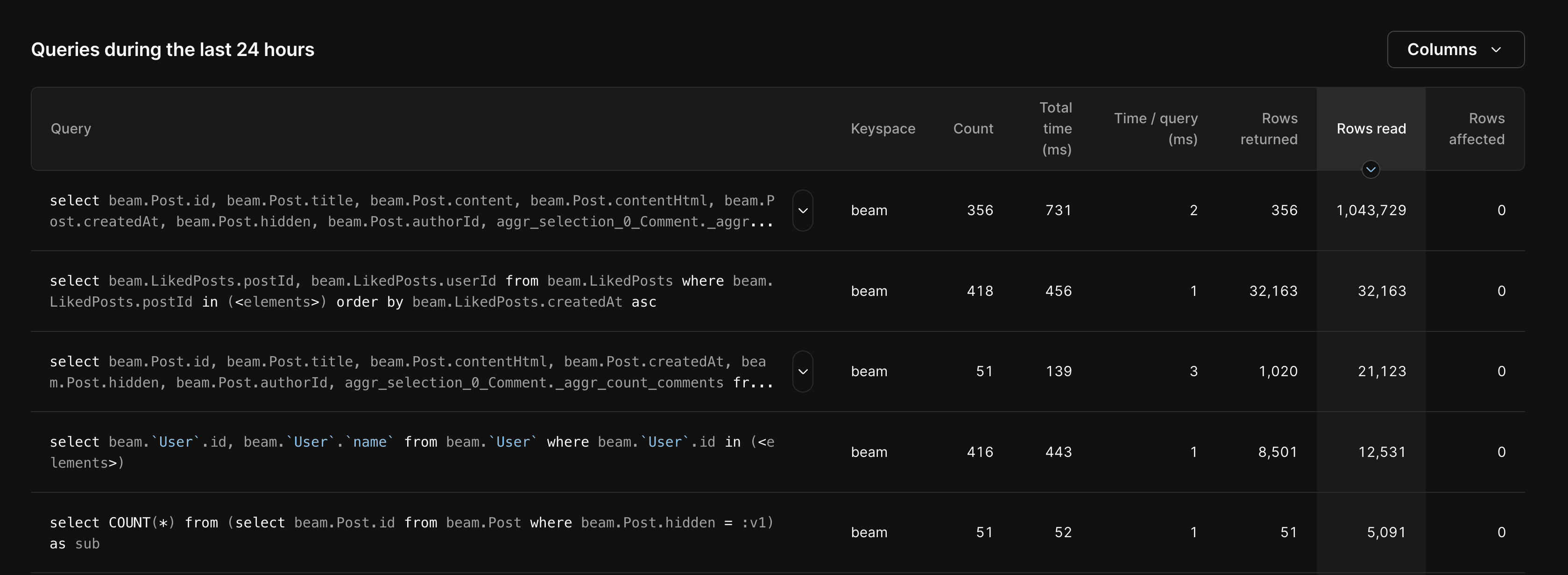This screenshot has height=575, width=1568.
Task: Click total time value 139
Action: pyautogui.click(x=1058, y=371)
